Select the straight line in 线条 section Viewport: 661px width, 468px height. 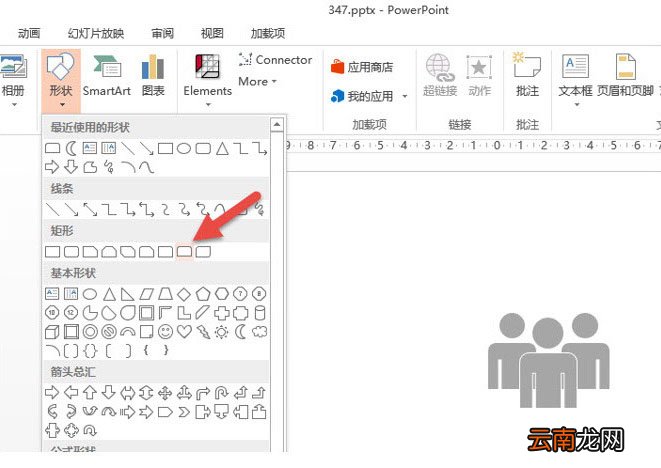tap(52, 210)
